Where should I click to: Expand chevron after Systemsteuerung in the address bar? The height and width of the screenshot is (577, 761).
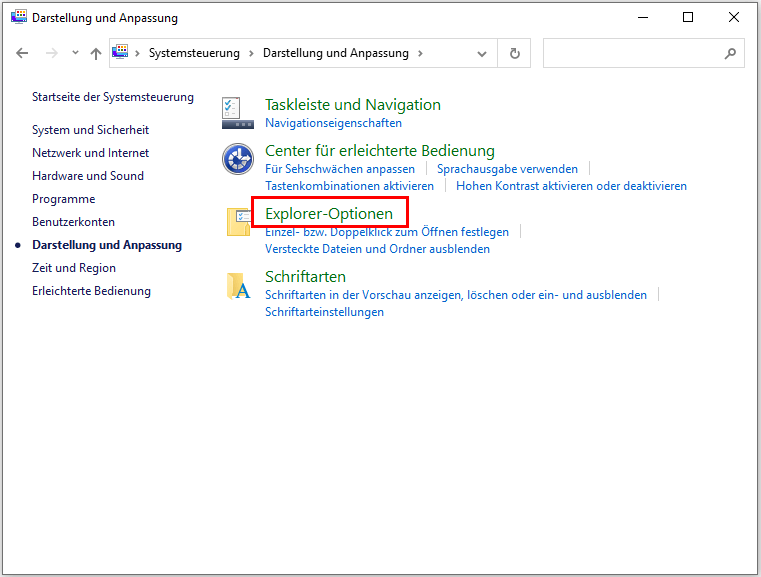251,53
